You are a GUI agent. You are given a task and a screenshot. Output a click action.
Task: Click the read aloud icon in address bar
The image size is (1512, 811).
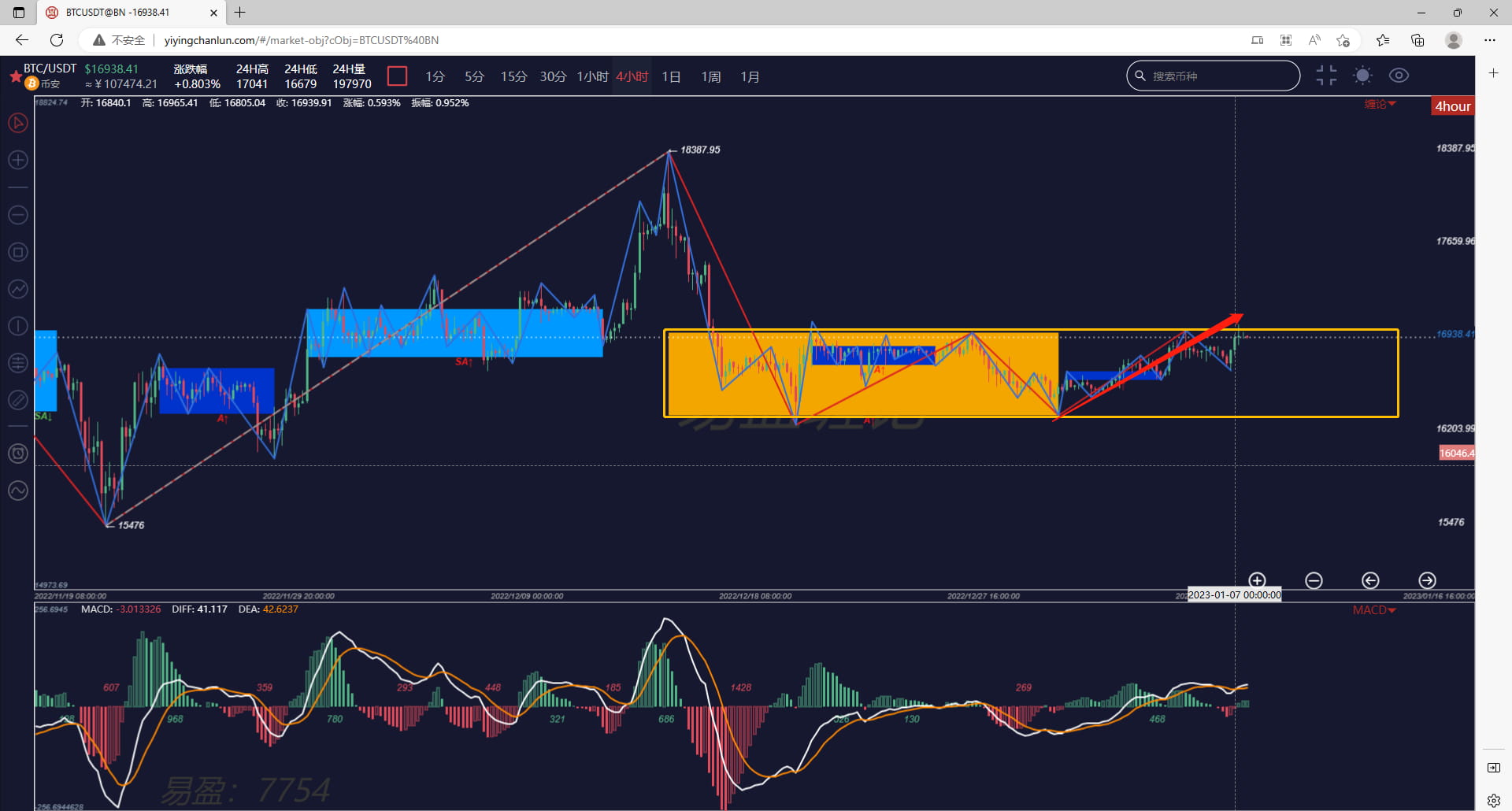click(x=1314, y=40)
